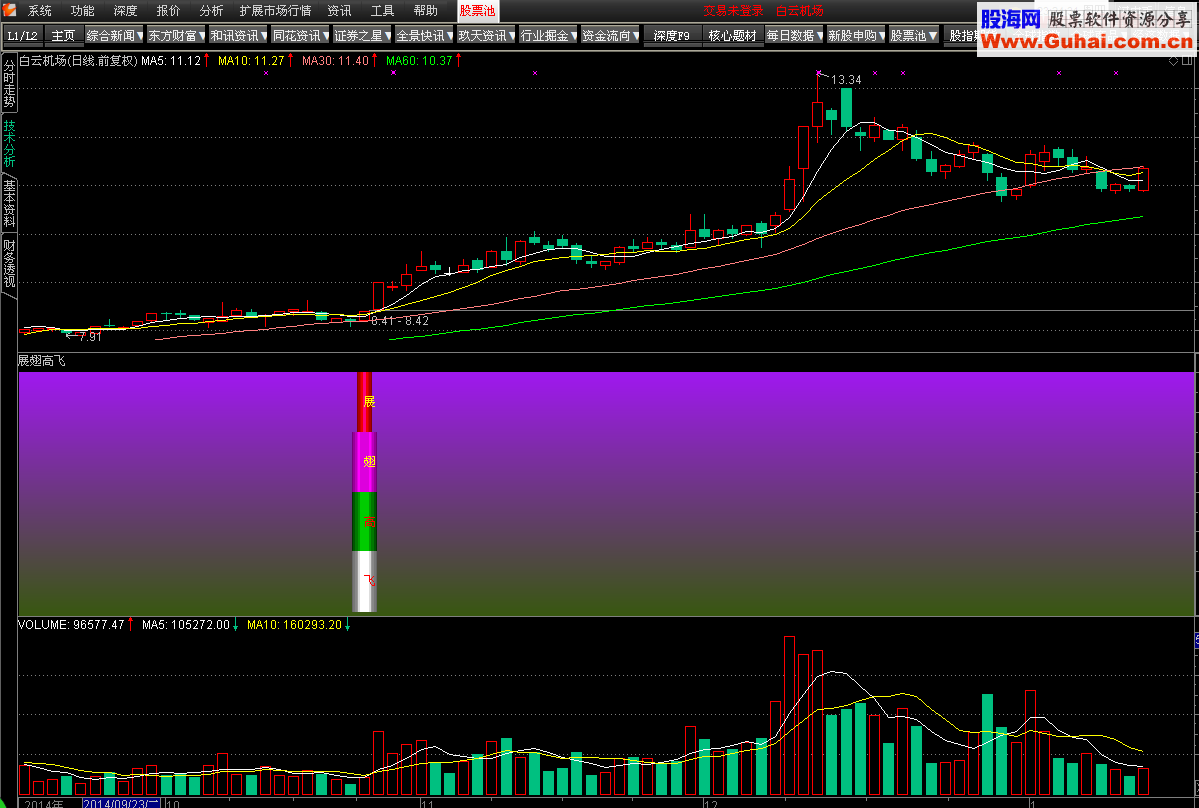Click the MA60: 10.37 indicator label
The image size is (1199, 808).
tap(419, 60)
